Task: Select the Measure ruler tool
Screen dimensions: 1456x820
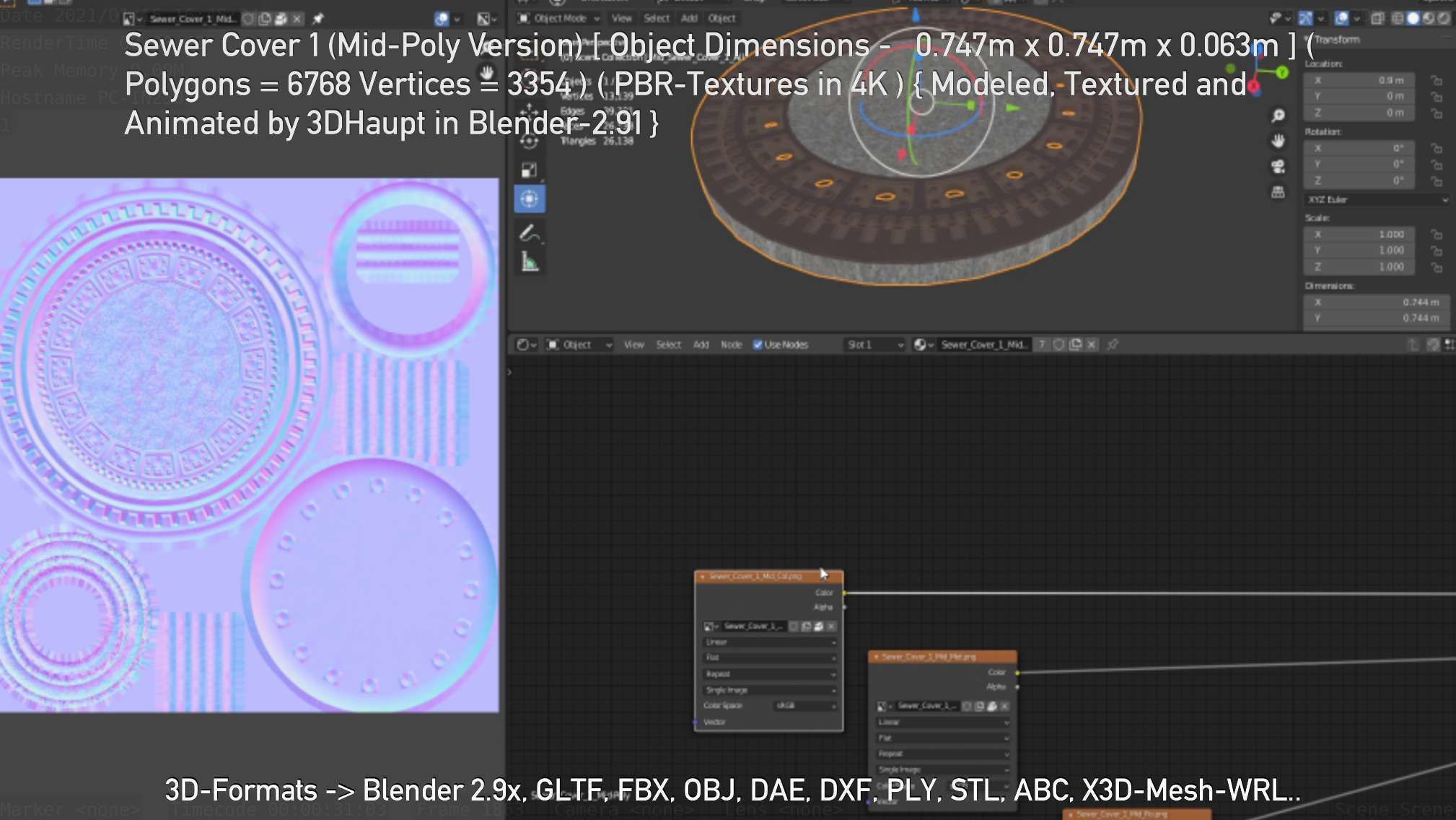Action: 530,262
